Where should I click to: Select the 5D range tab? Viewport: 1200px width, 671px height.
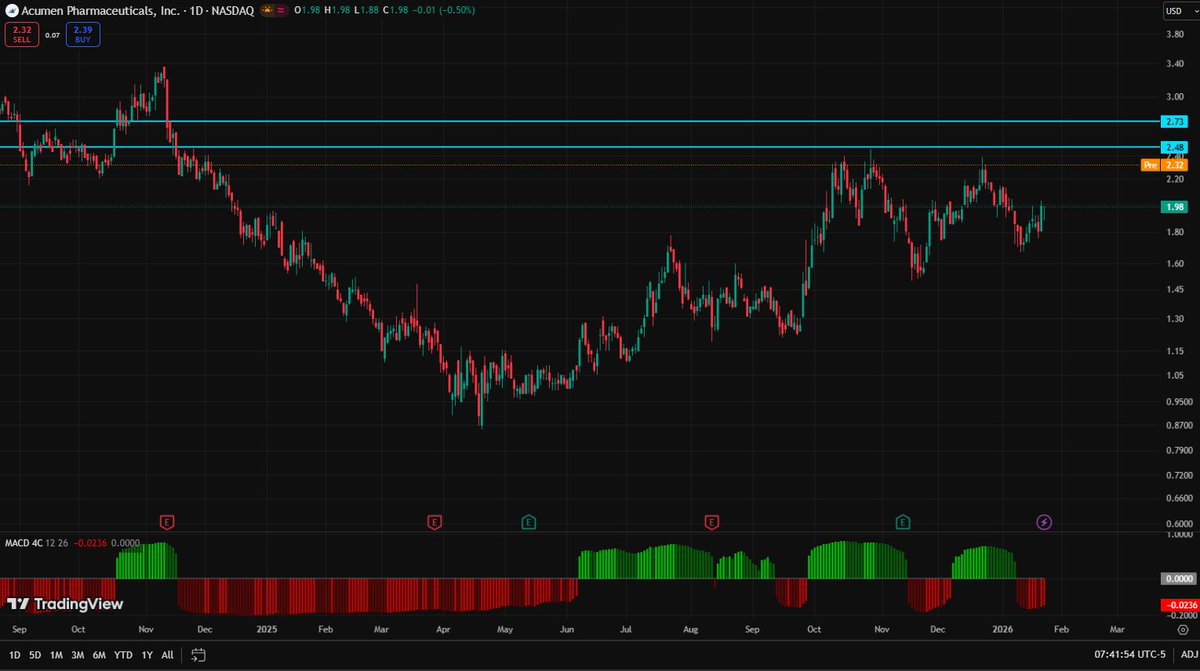(x=35, y=655)
